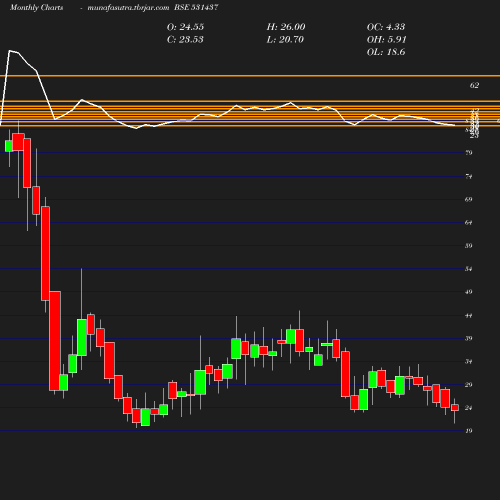500x500 pixels.
Task: Click the OL: 18.6 reading
Action: coord(386,52)
